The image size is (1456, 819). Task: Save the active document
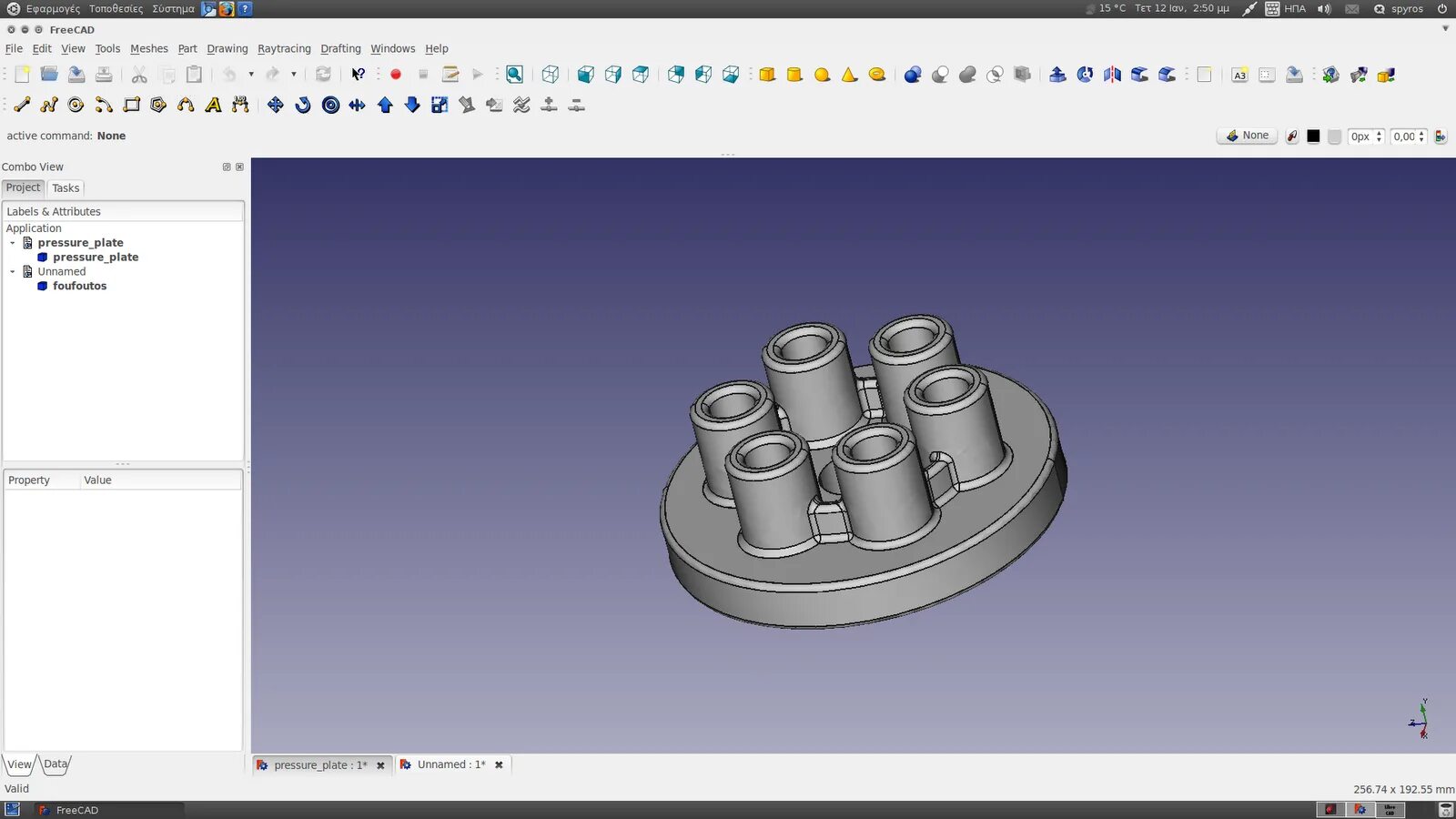[x=76, y=75]
